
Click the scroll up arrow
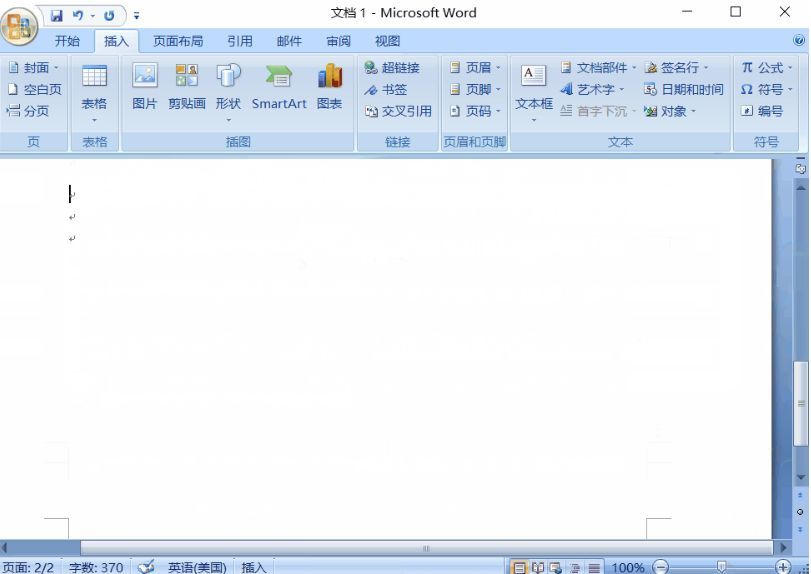(801, 187)
